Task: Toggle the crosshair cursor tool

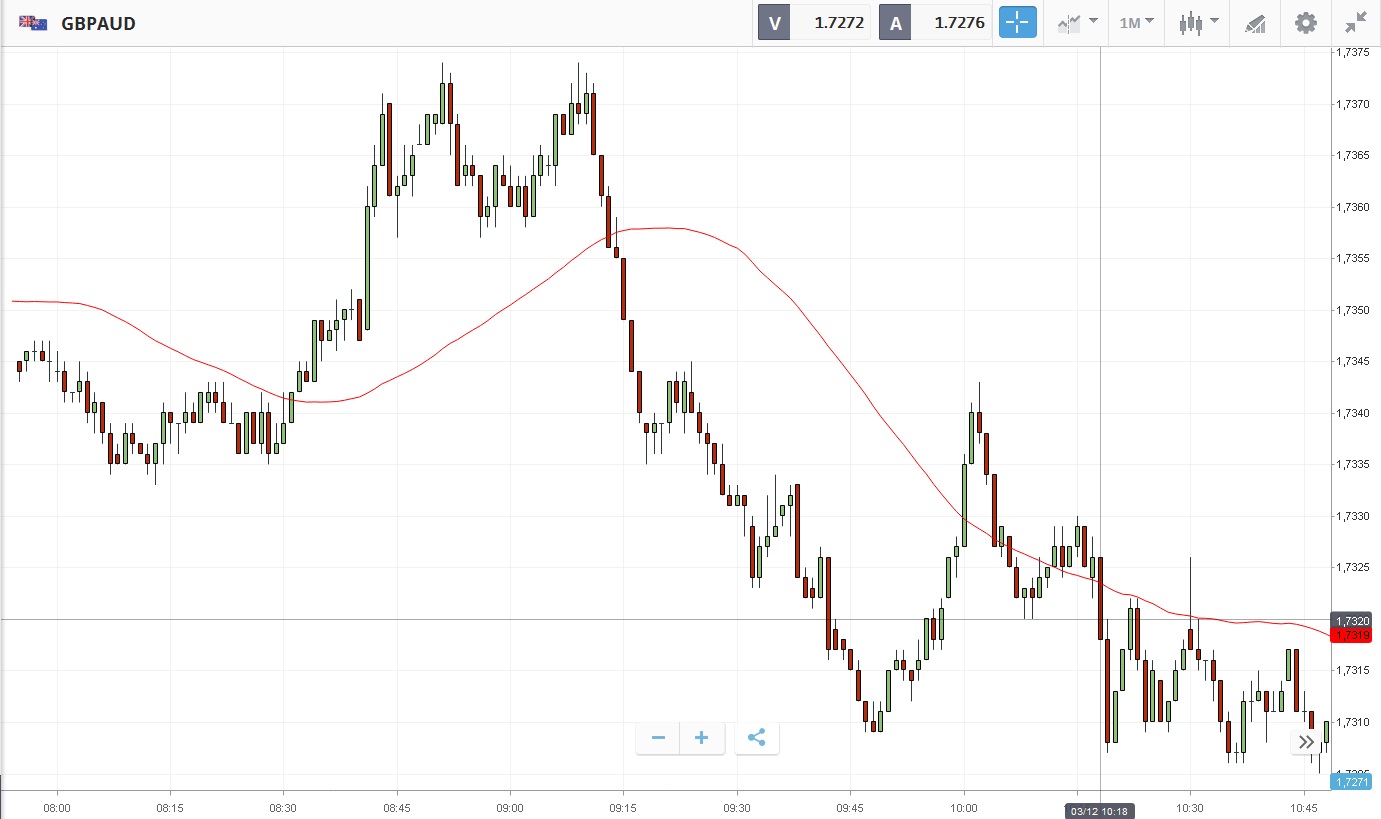Action: [1018, 22]
